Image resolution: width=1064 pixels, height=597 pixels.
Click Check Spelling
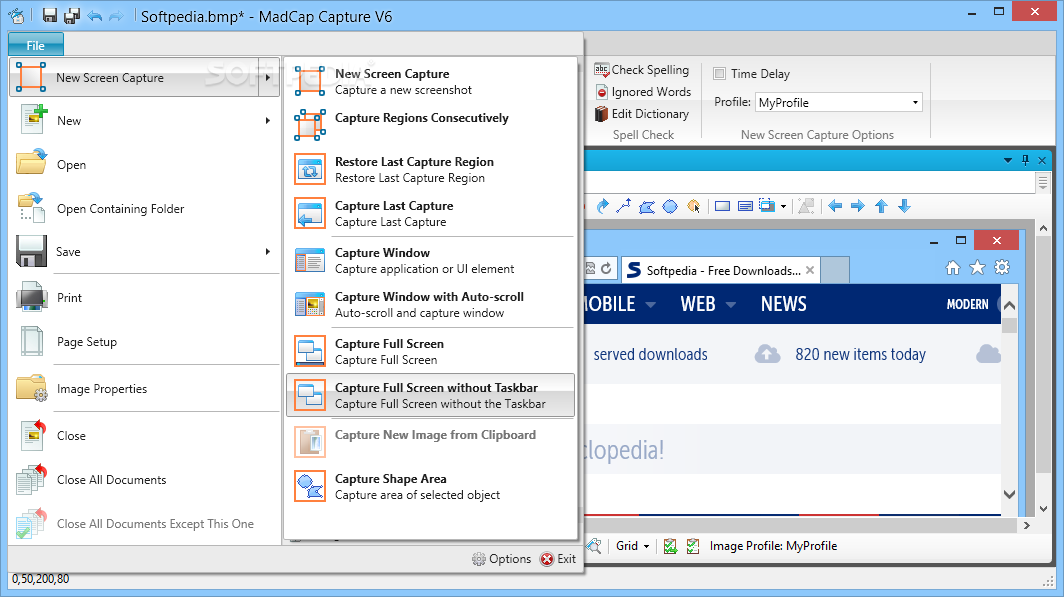(642, 70)
